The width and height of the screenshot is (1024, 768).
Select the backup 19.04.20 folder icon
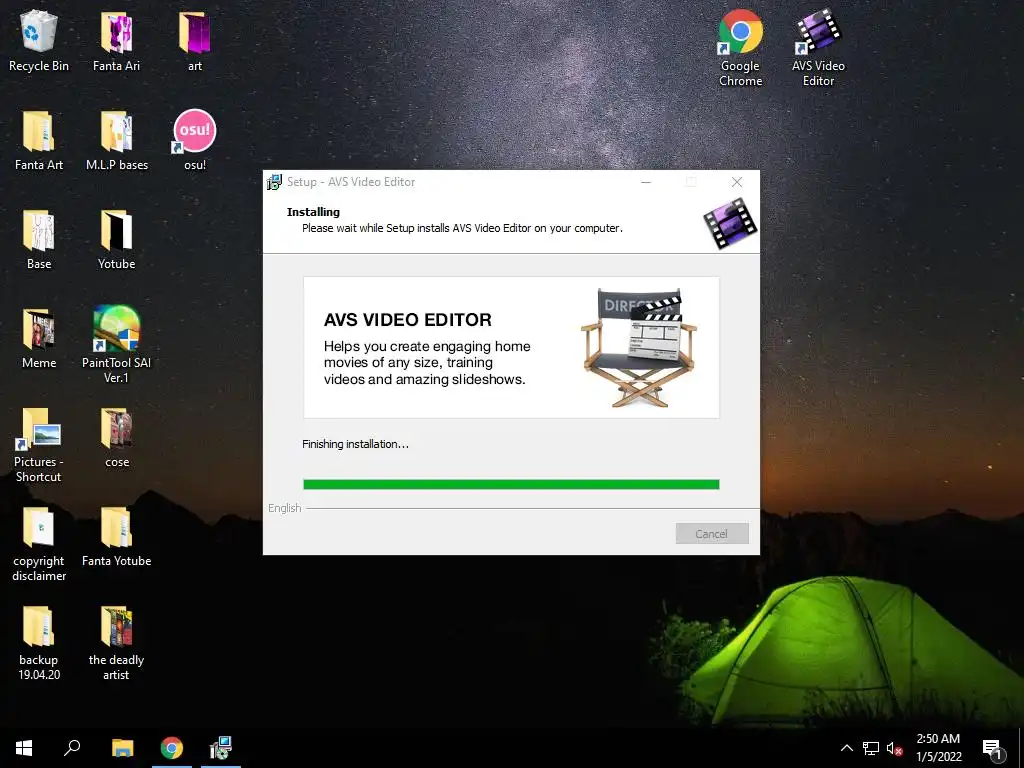39,643
